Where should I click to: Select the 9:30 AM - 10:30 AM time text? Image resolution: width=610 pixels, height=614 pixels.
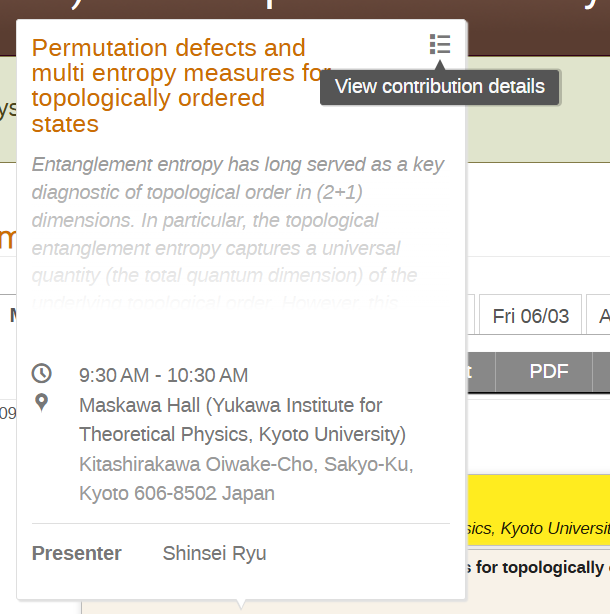[x=164, y=375]
